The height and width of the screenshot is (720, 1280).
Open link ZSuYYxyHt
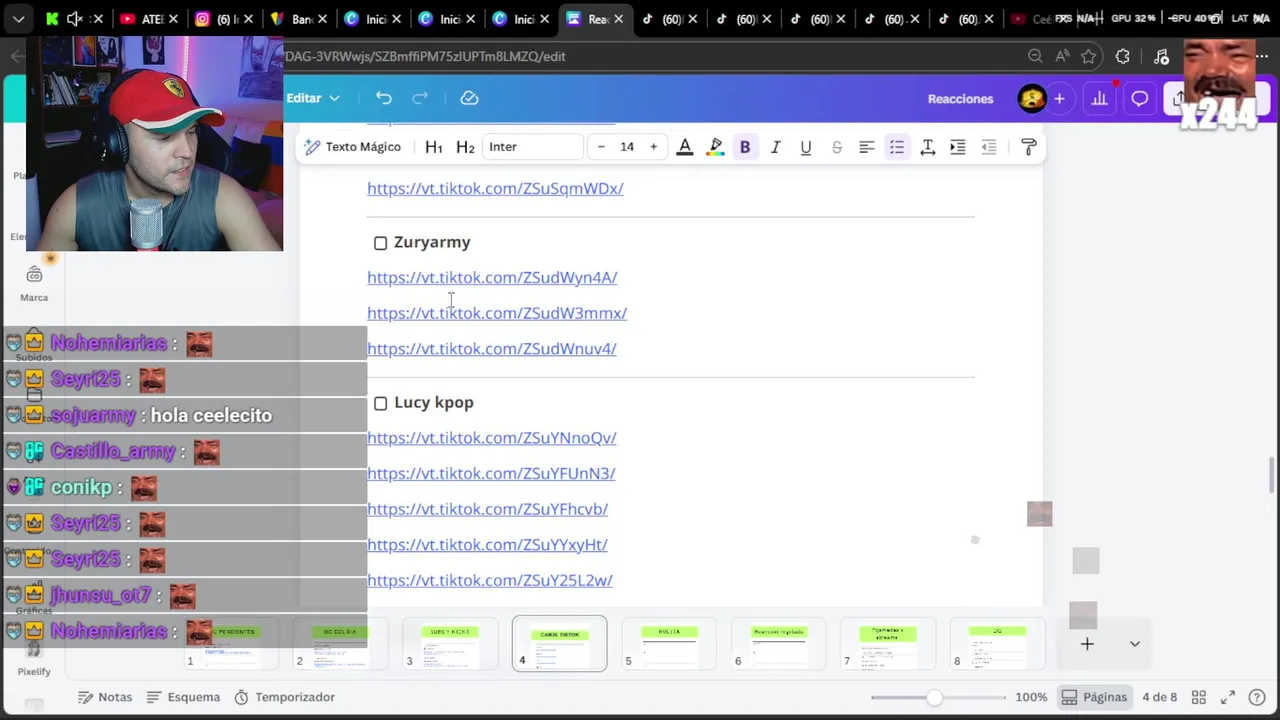(x=487, y=544)
